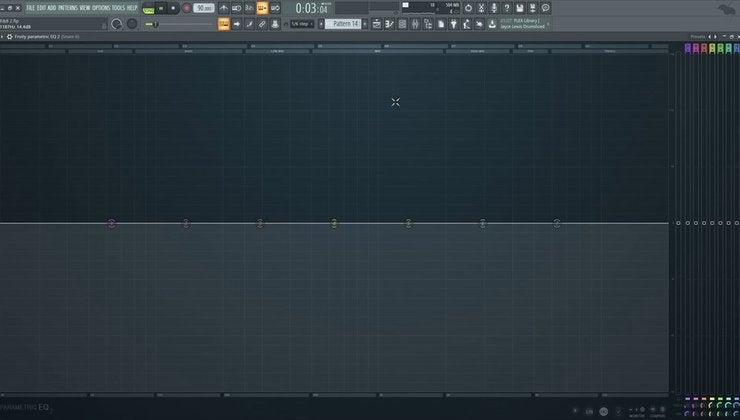Click the arrow auto-scroll icon

(x=236, y=24)
